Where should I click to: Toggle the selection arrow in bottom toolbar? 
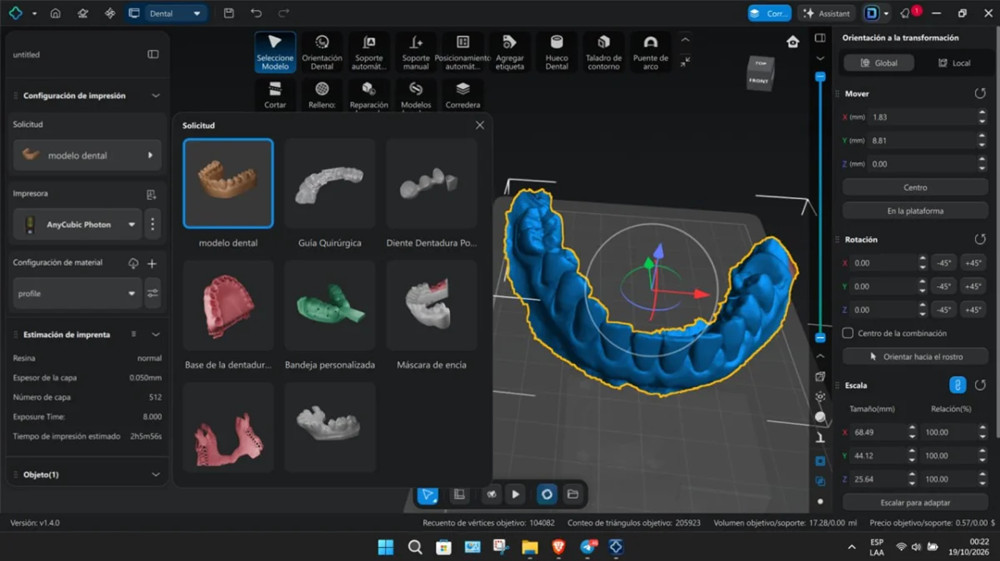[x=428, y=494]
